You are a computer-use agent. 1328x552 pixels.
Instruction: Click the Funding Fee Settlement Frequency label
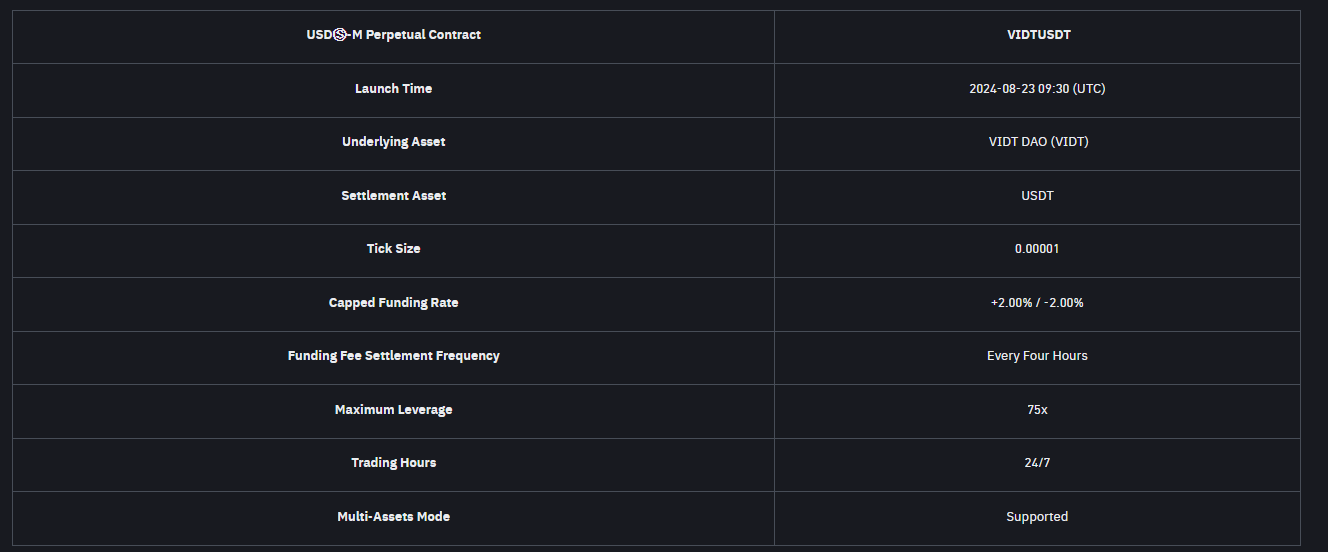coord(393,356)
